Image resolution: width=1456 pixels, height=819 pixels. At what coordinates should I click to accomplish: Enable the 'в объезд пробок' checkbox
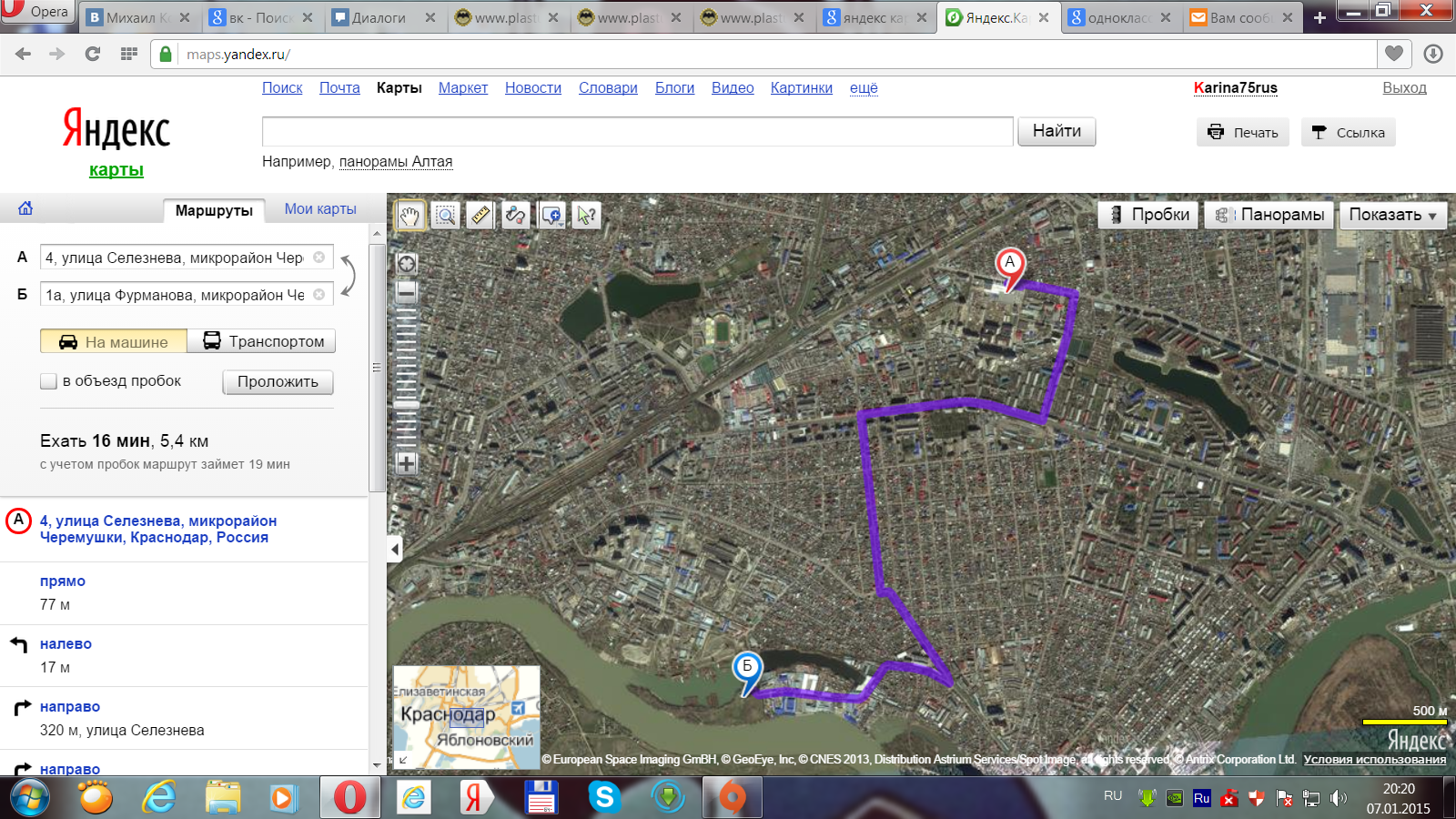[x=48, y=381]
